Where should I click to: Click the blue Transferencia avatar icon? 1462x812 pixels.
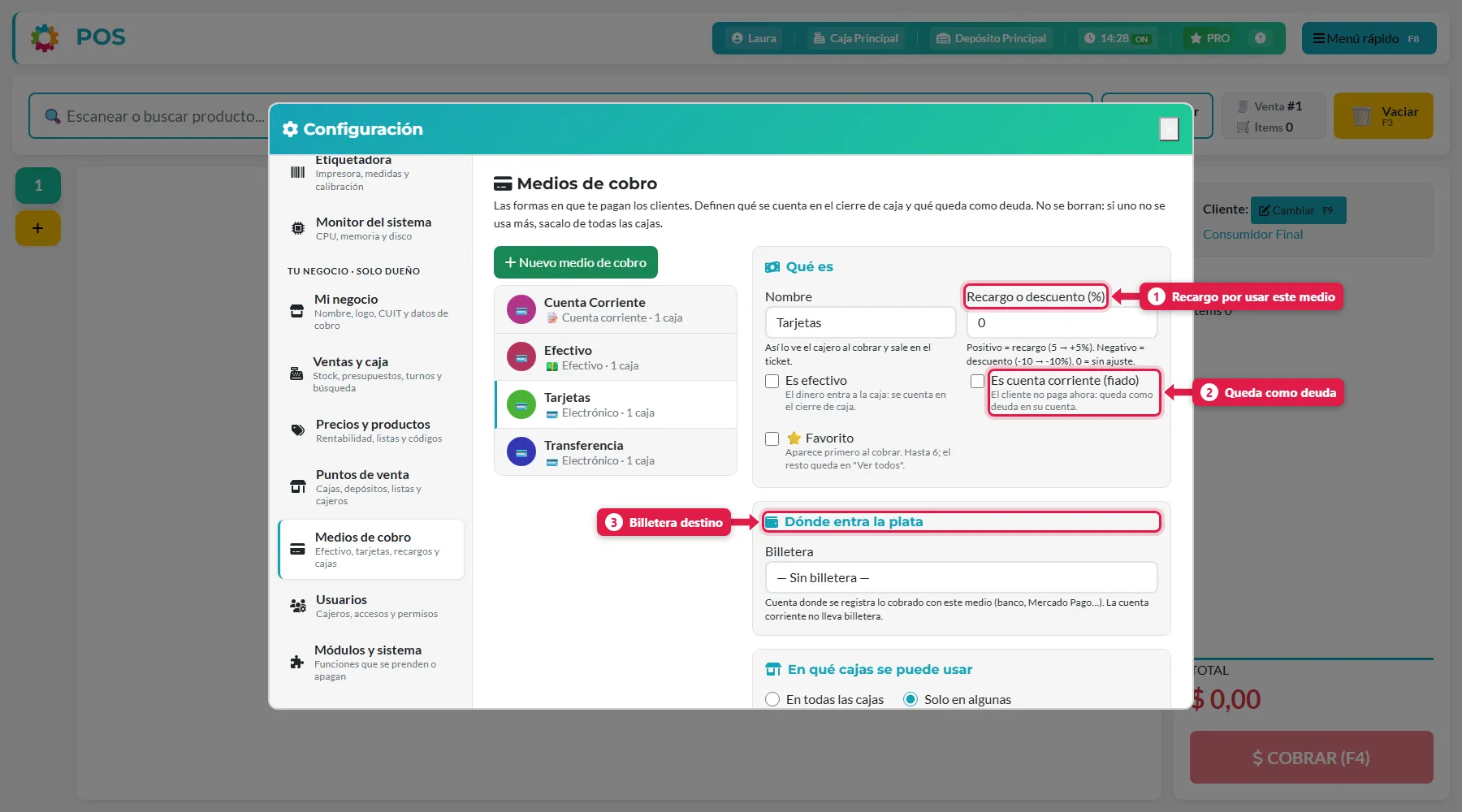coord(521,452)
